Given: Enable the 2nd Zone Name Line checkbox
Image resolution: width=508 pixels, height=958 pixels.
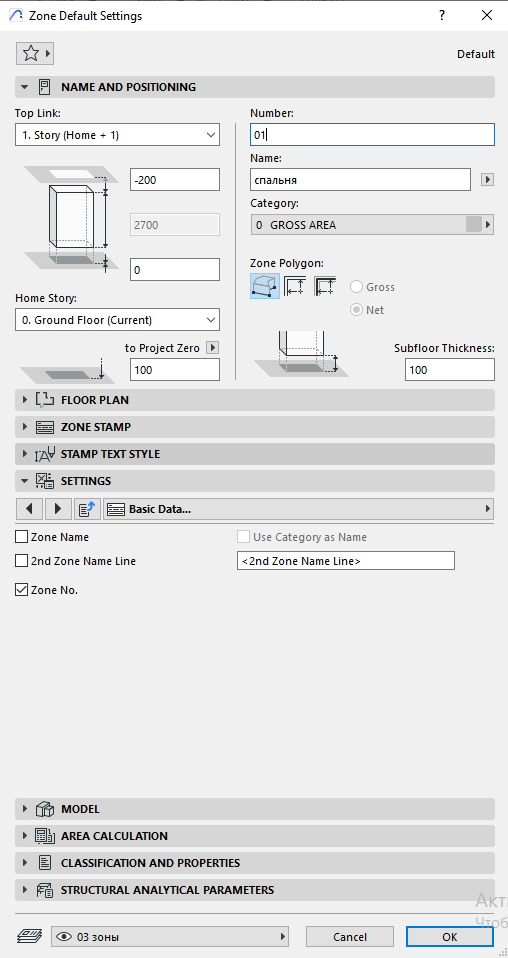Looking at the screenshot, I should pos(21,560).
